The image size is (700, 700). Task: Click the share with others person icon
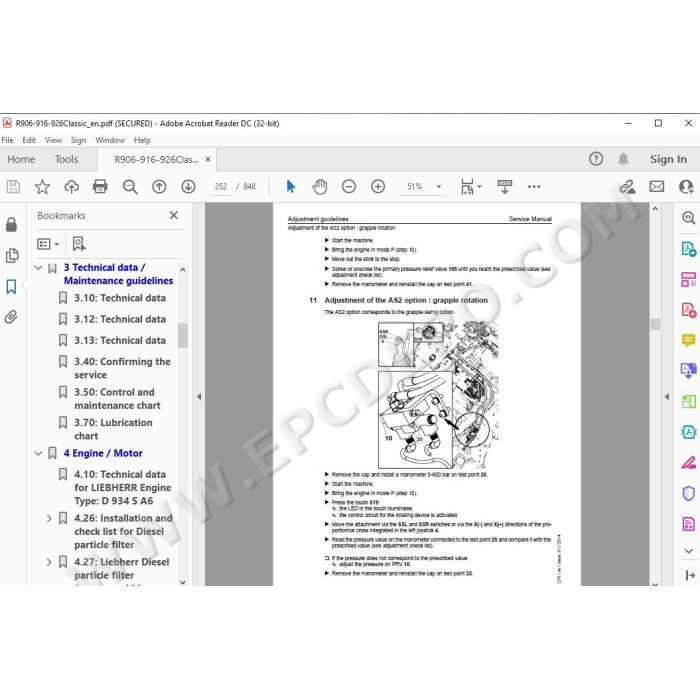click(686, 186)
